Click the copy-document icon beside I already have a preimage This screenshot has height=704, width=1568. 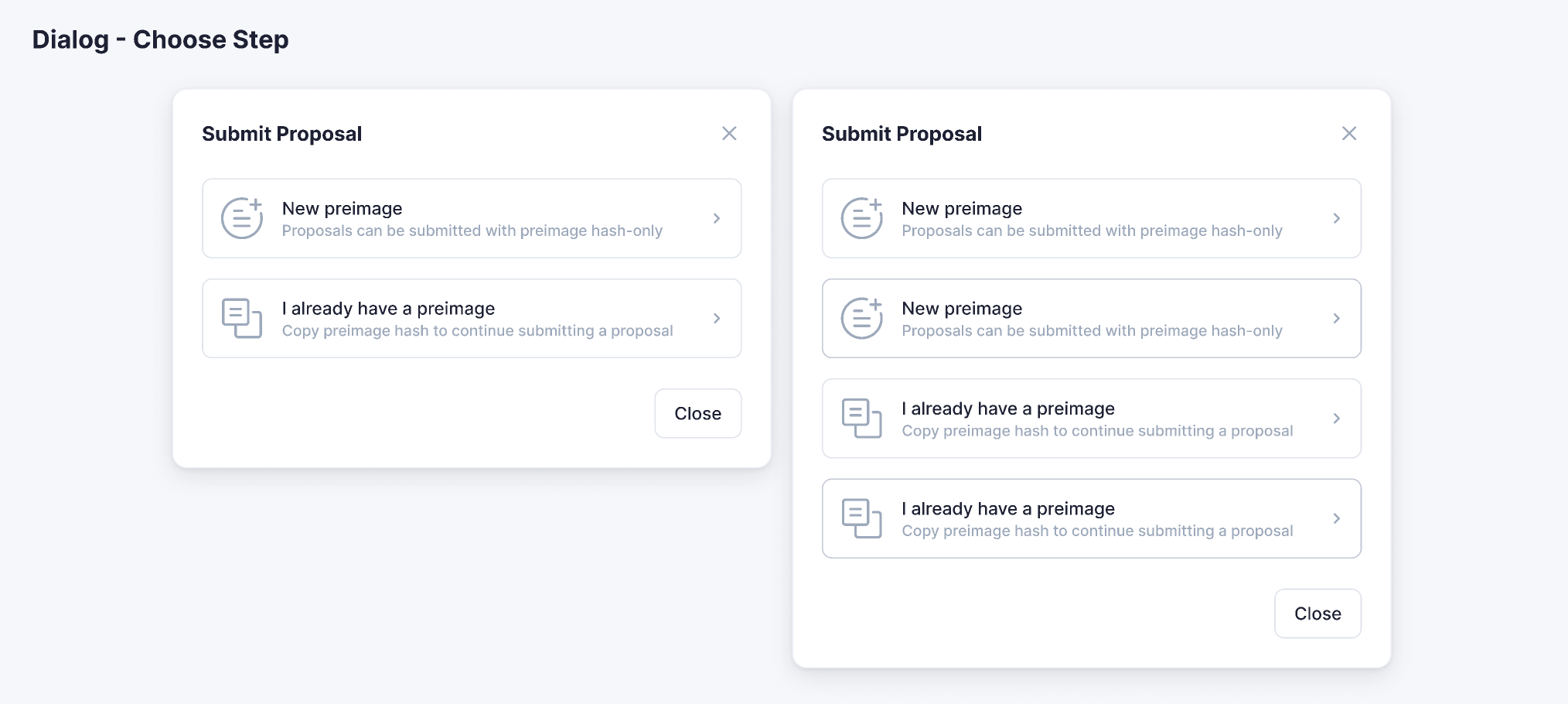240,318
